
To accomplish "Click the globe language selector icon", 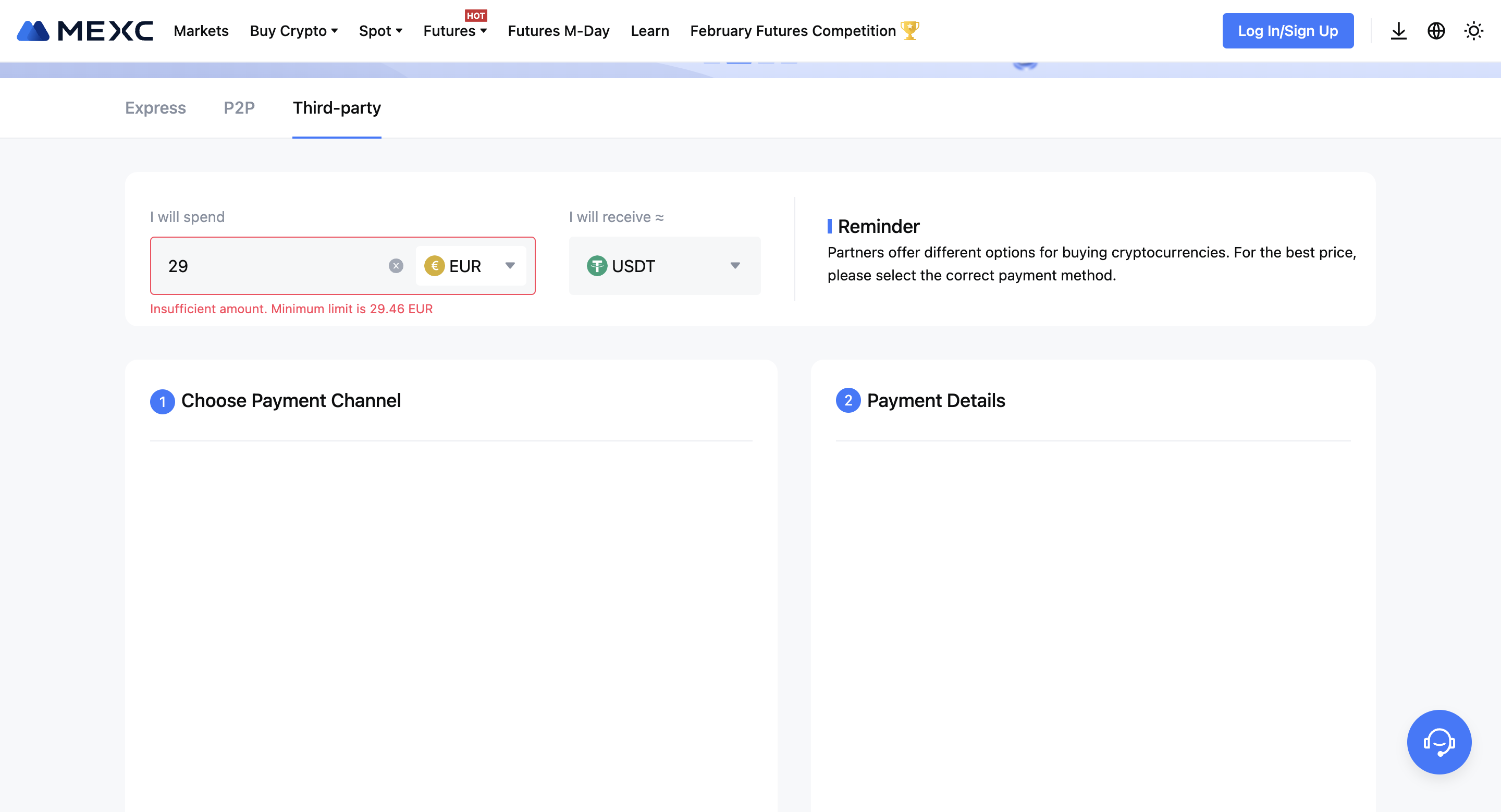I will 1436,29.
